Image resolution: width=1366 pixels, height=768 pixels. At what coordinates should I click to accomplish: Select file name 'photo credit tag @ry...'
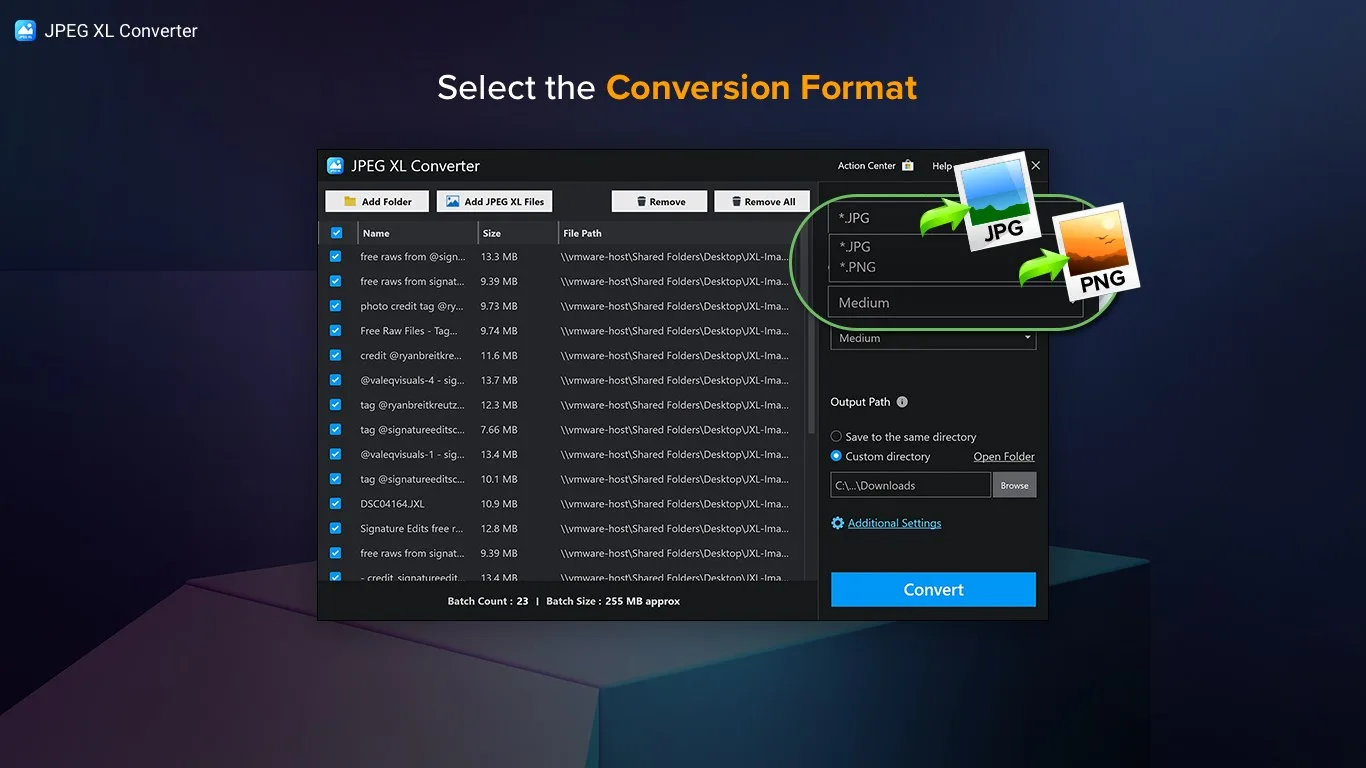point(412,306)
